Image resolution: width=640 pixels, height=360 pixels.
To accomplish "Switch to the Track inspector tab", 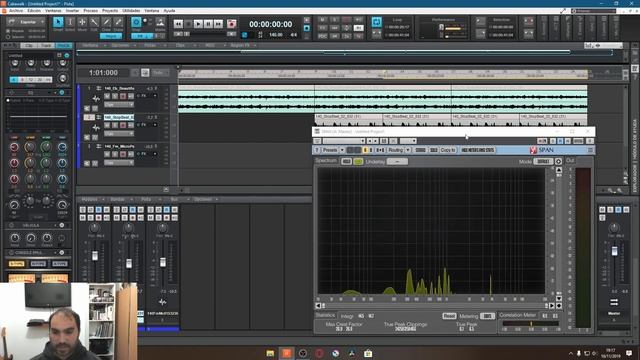I will (x=46, y=45).
